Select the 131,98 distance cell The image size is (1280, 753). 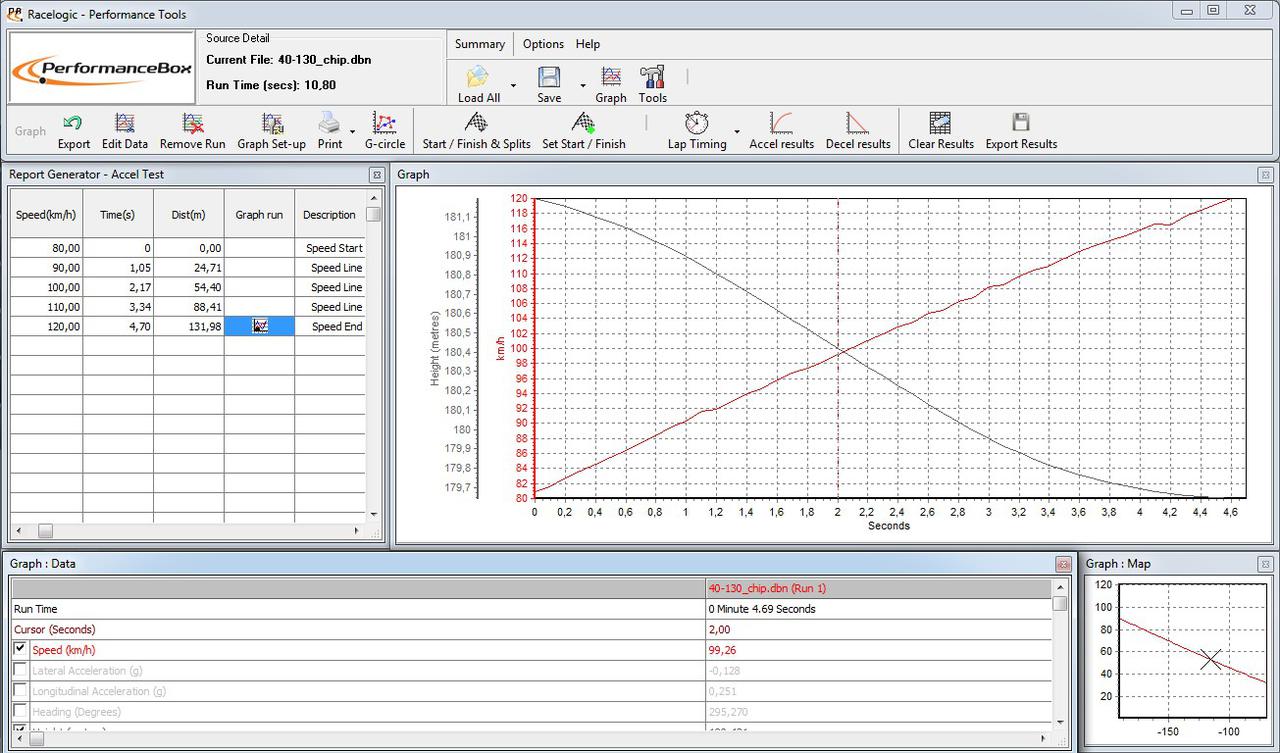click(x=188, y=326)
